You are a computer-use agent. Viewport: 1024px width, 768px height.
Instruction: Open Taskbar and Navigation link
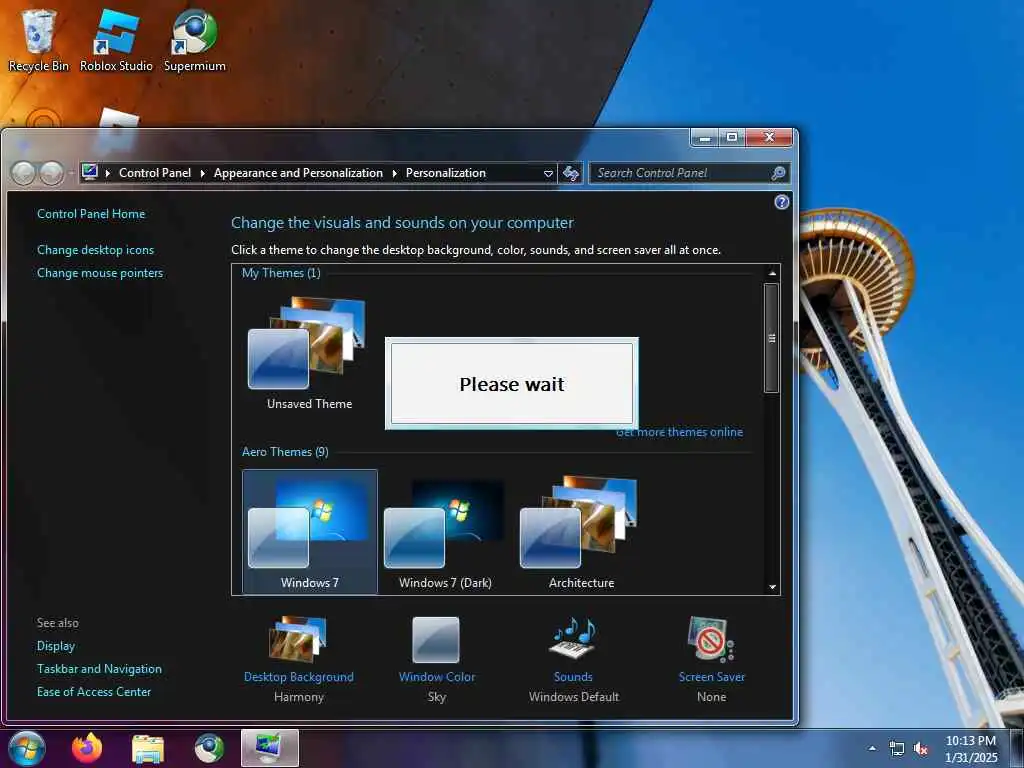click(99, 669)
